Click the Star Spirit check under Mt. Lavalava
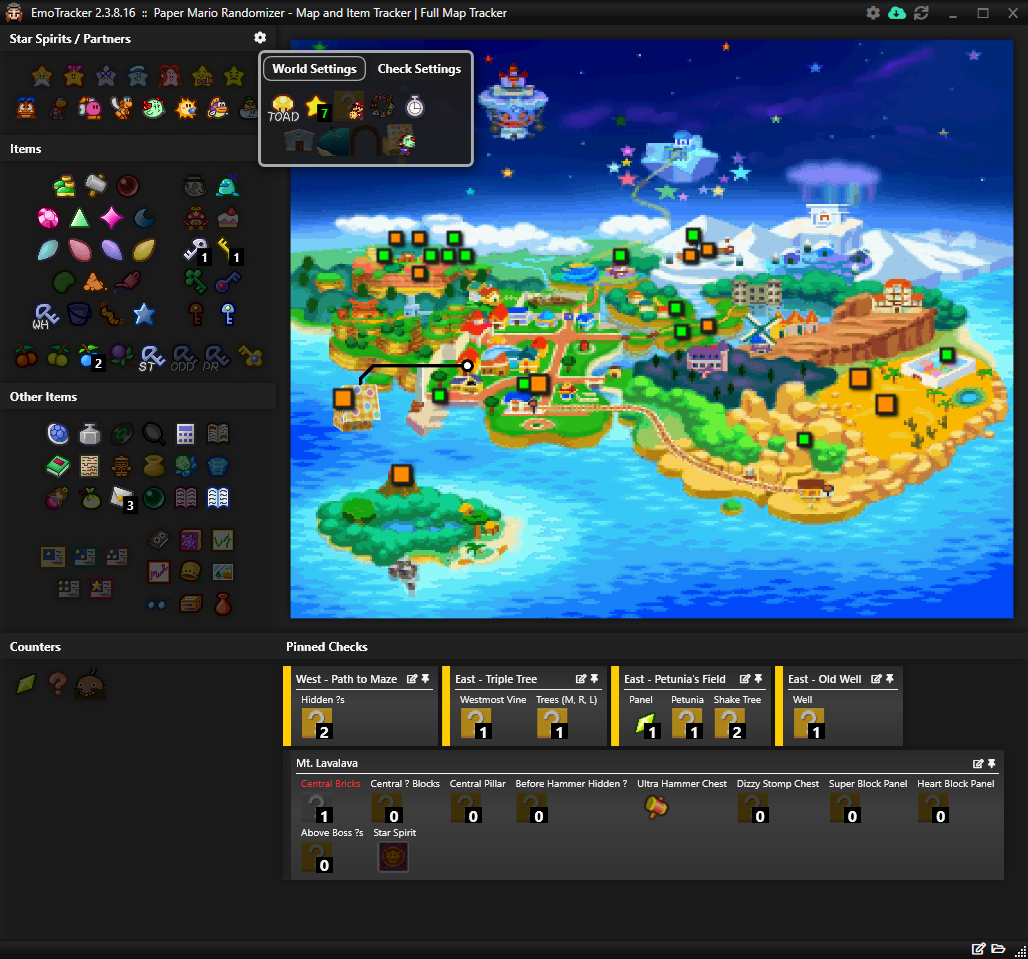 click(x=393, y=857)
